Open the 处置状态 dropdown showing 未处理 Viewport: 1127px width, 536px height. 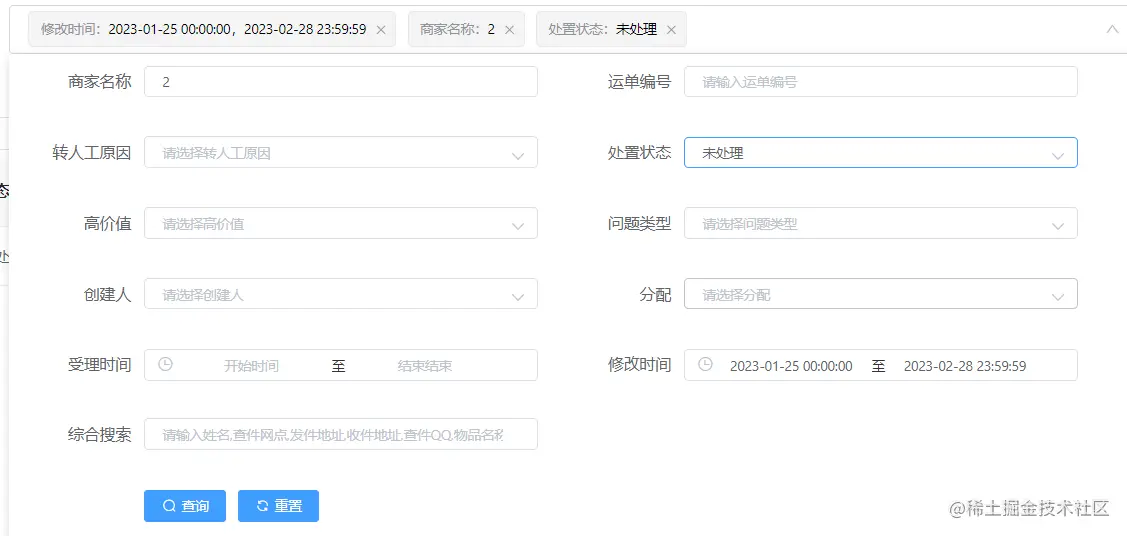(880, 152)
